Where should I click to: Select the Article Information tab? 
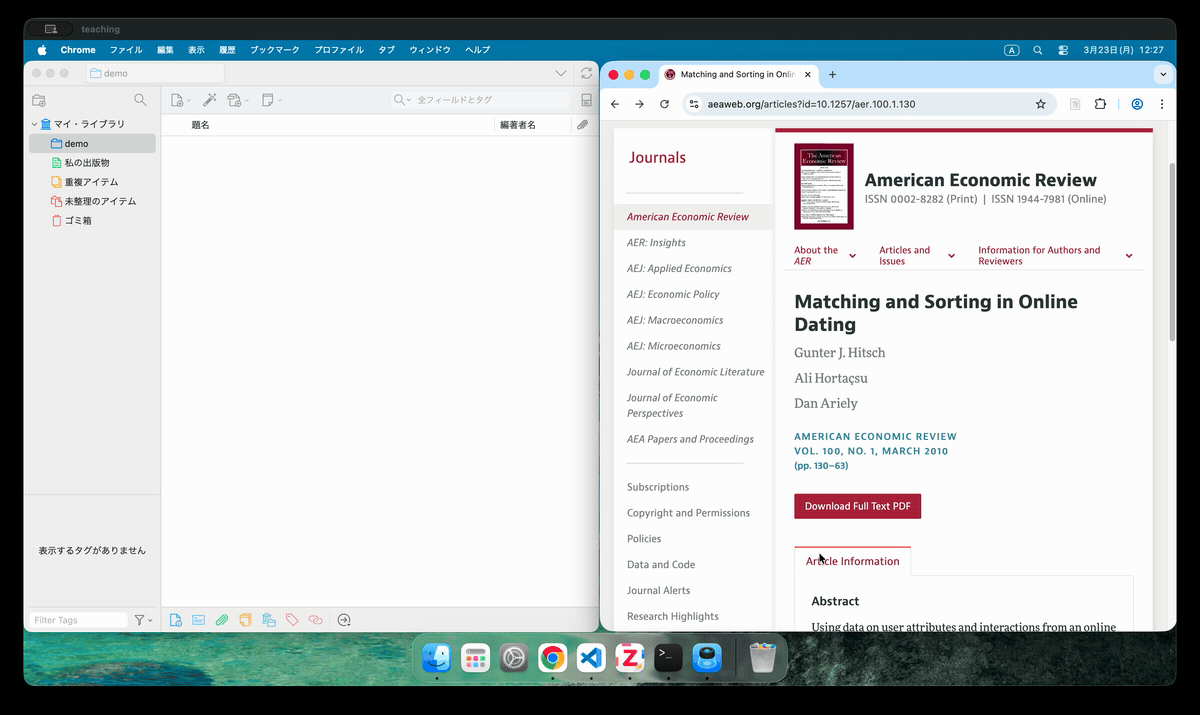tap(852, 561)
